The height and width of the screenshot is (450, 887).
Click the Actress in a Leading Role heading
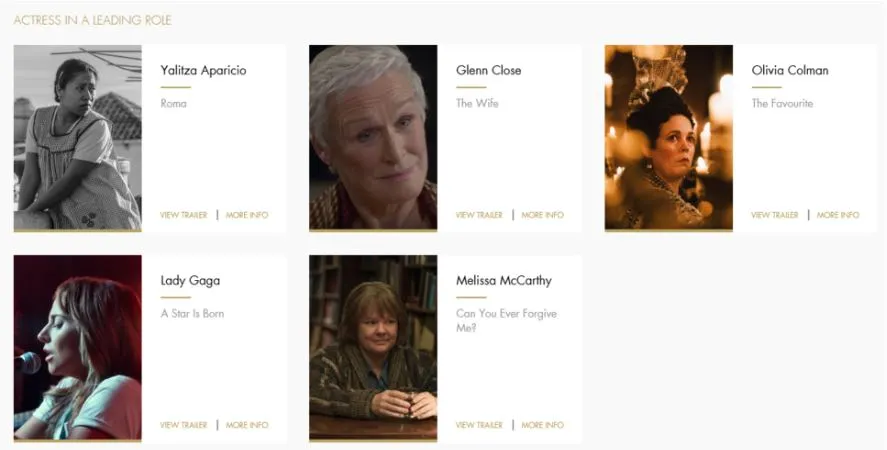pyautogui.click(x=92, y=20)
